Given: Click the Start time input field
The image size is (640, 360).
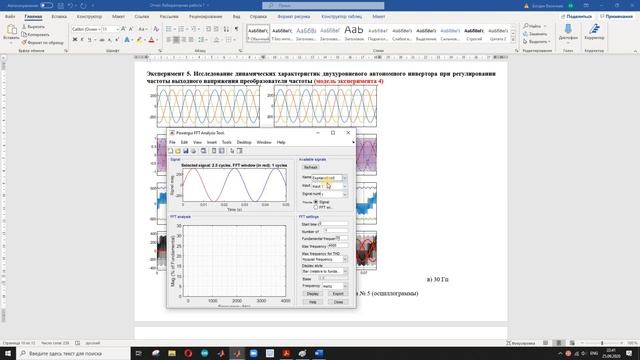Looking at the screenshot, I should (x=334, y=224).
